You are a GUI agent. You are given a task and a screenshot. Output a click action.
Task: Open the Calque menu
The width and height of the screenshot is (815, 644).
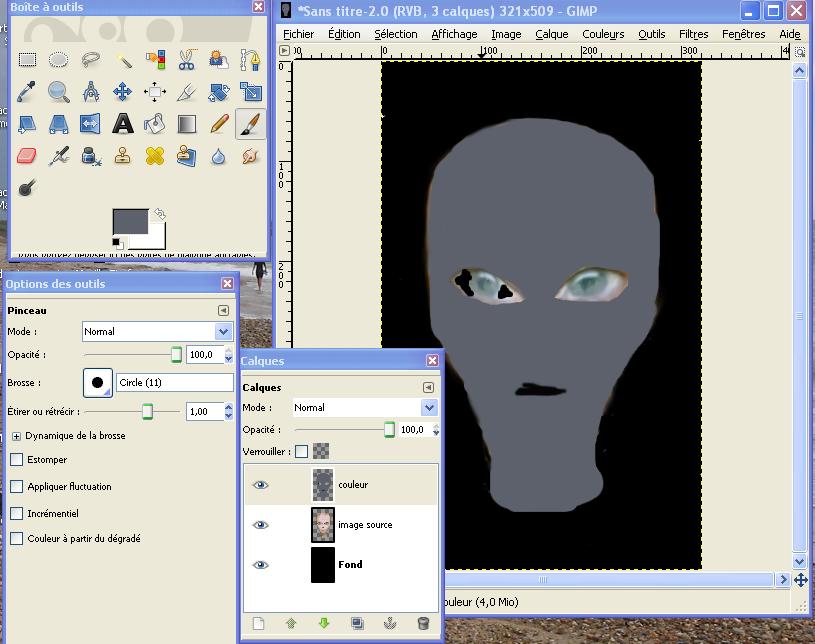[551, 34]
